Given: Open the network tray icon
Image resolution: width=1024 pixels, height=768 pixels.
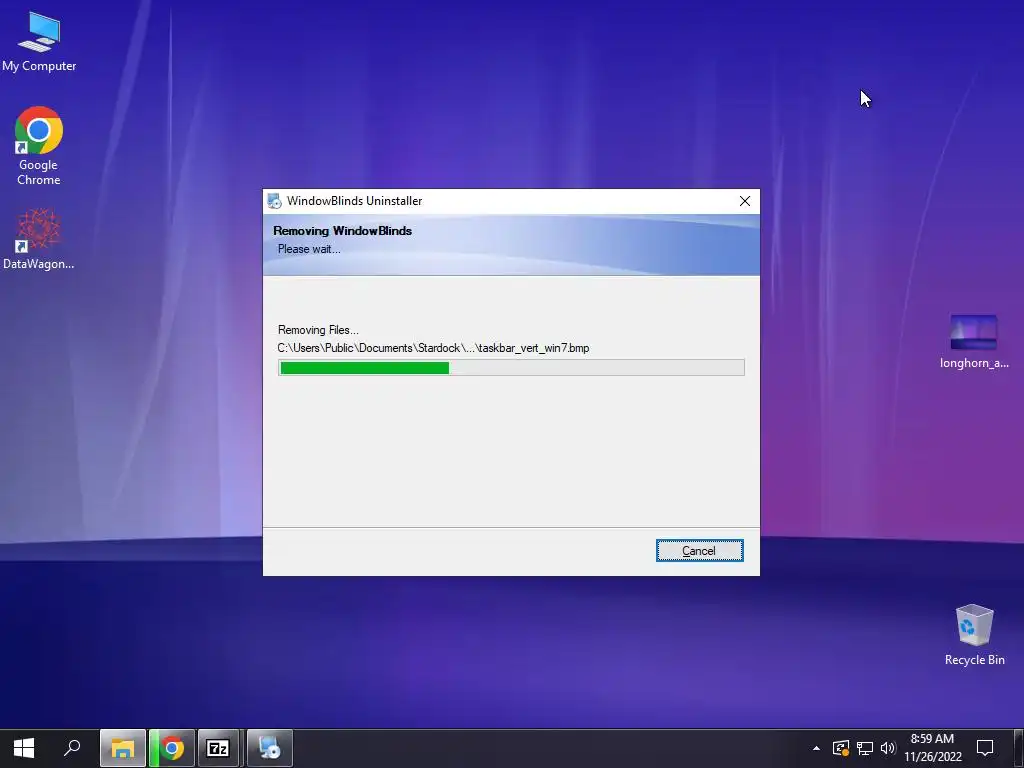Looking at the screenshot, I should [x=865, y=748].
